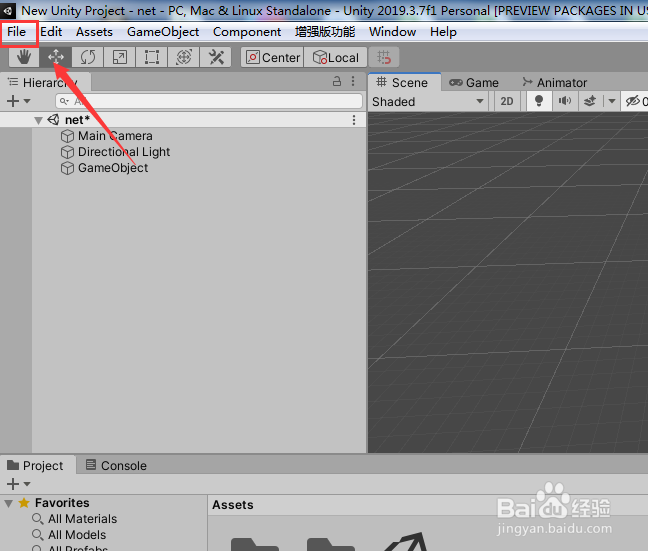Screen dimensions: 648x551
Task: Toggle pivot mode Center button
Action: point(273,57)
